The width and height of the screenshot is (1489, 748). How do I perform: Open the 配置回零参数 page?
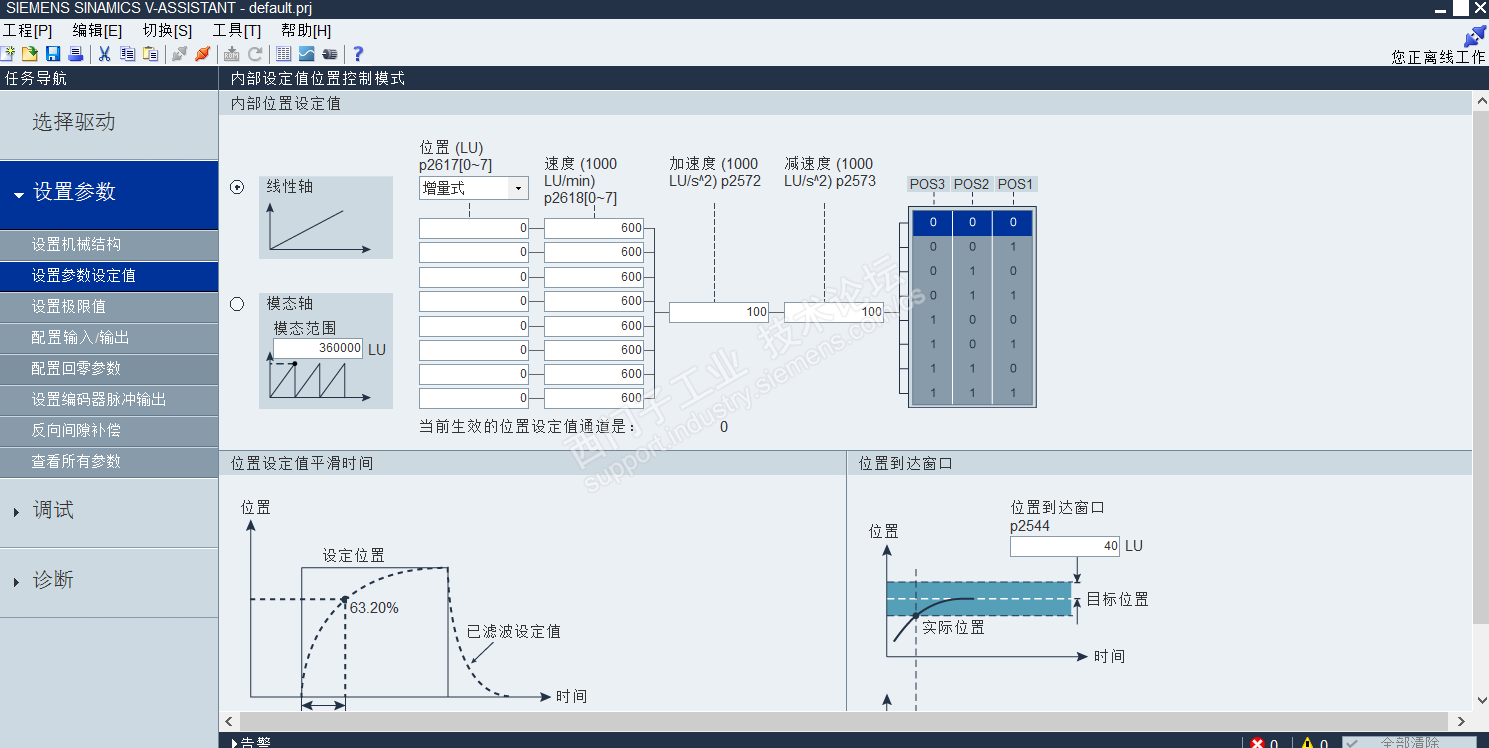click(x=109, y=369)
